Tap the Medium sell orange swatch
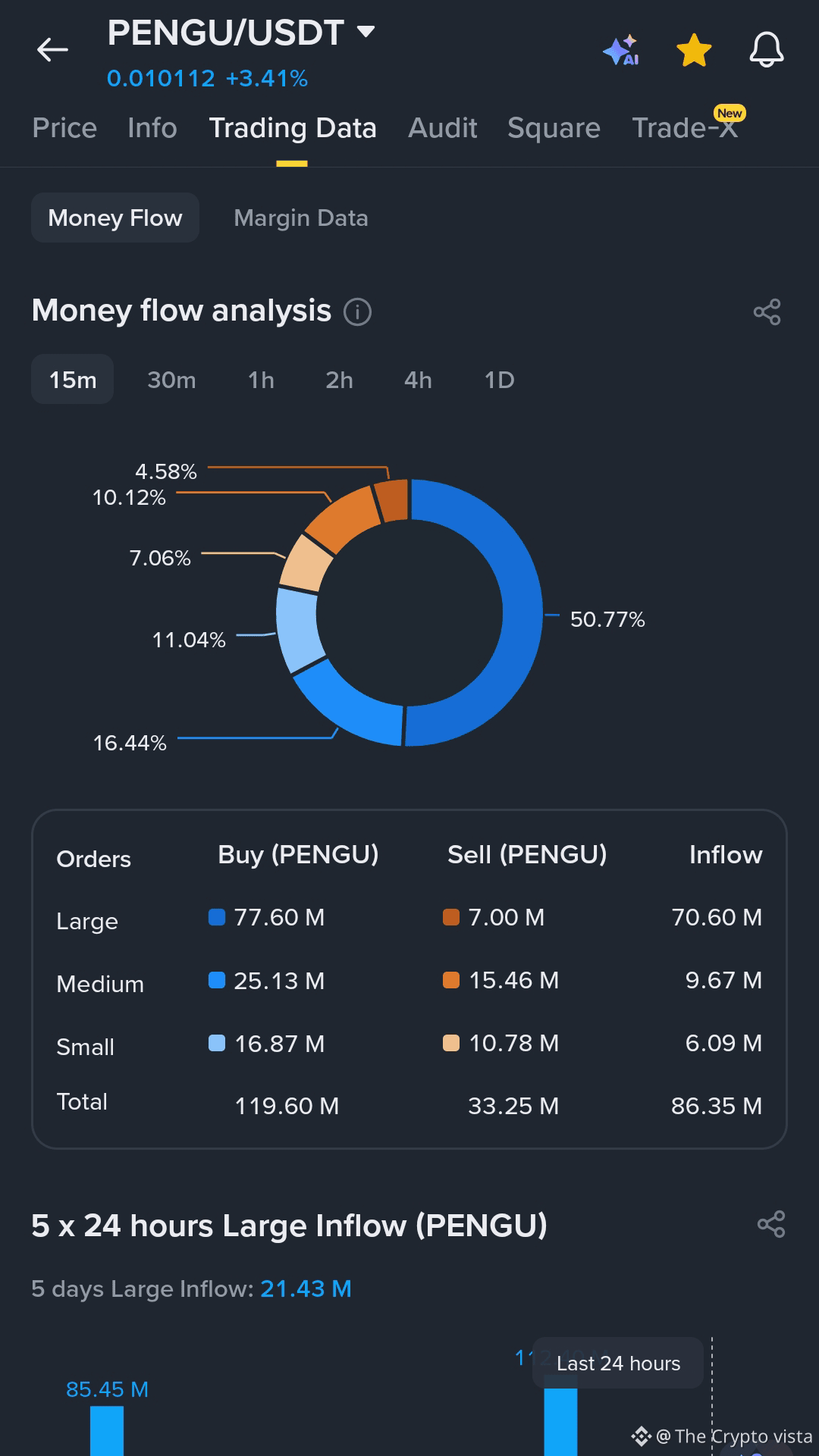Image resolution: width=819 pixels, height=1456 pixels. [451, 980]
